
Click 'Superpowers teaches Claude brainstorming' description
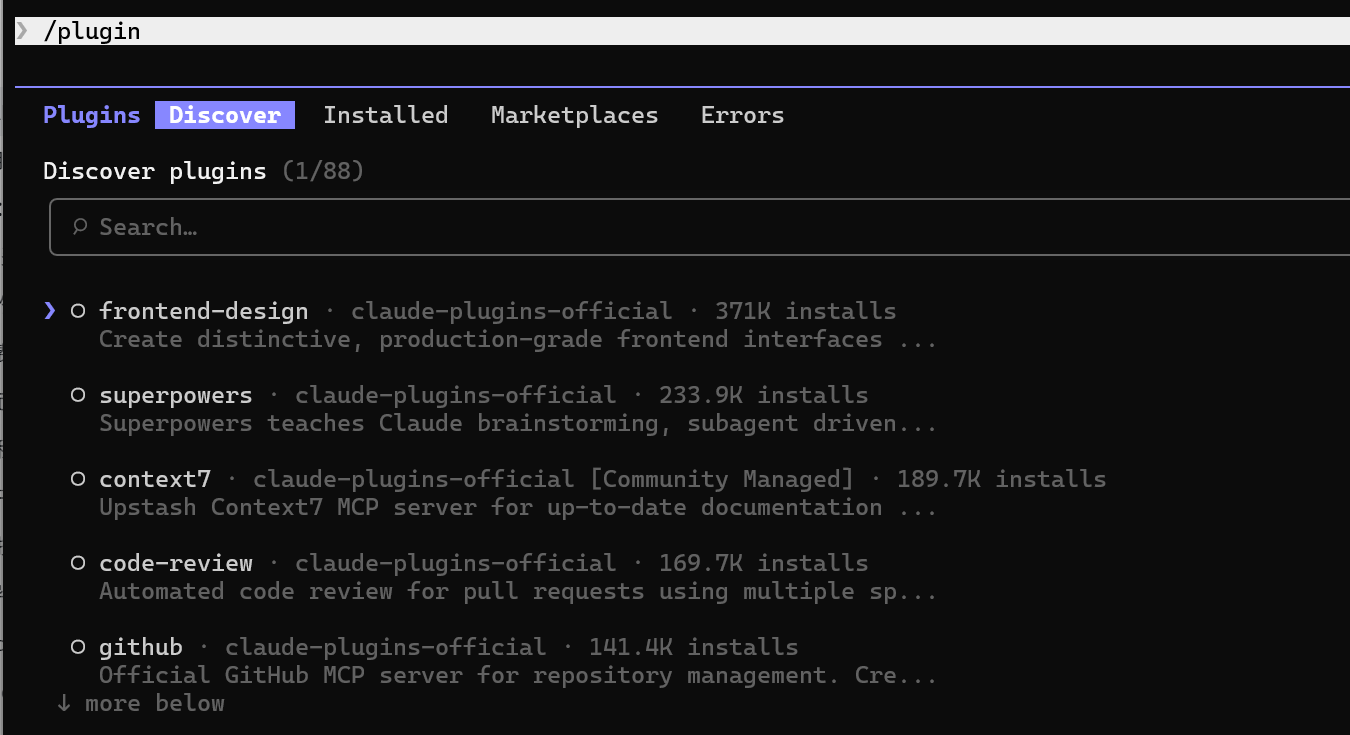[518, 423]
